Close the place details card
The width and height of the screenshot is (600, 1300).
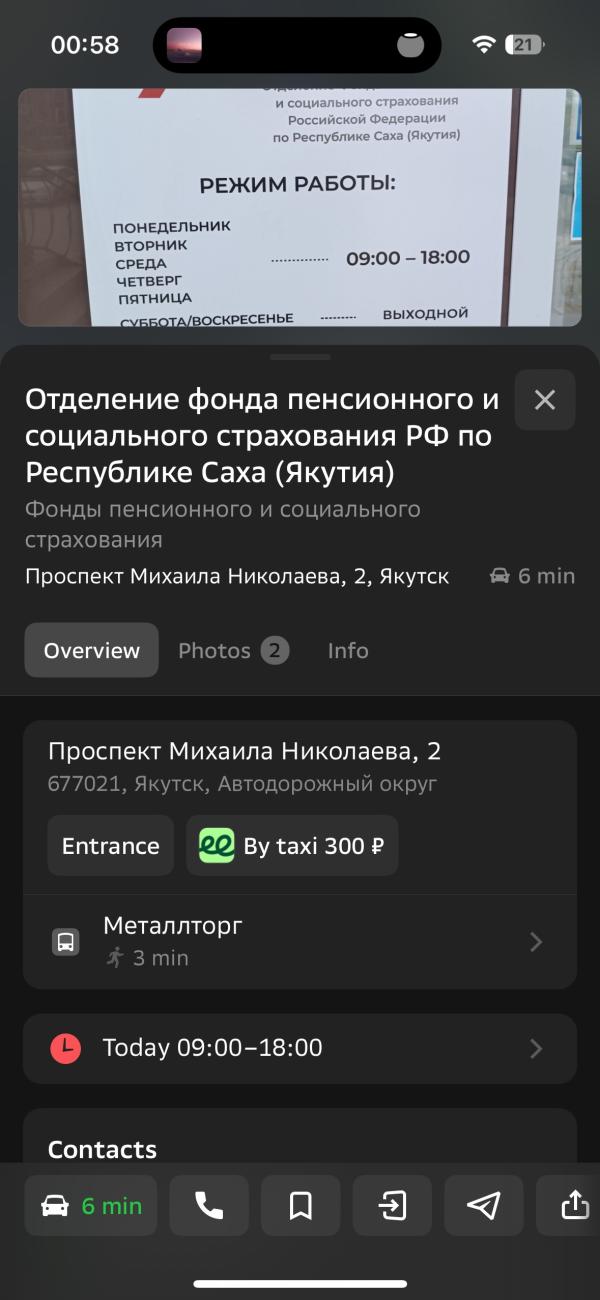tap(545, 400)
